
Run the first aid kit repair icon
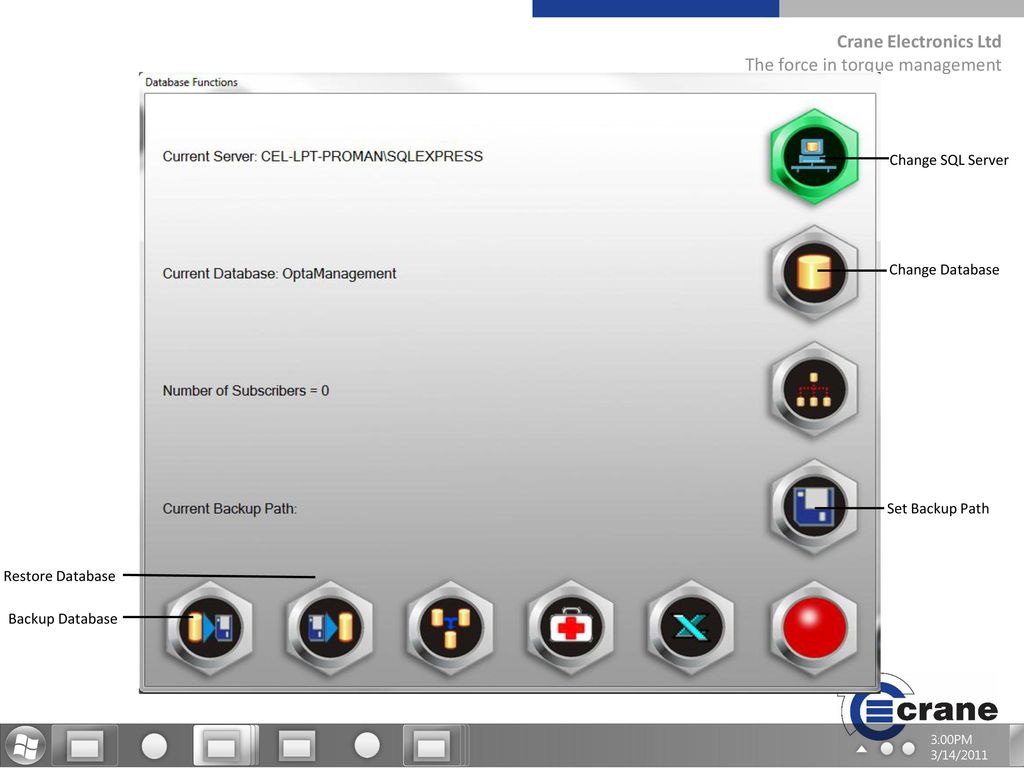(571, 628)
